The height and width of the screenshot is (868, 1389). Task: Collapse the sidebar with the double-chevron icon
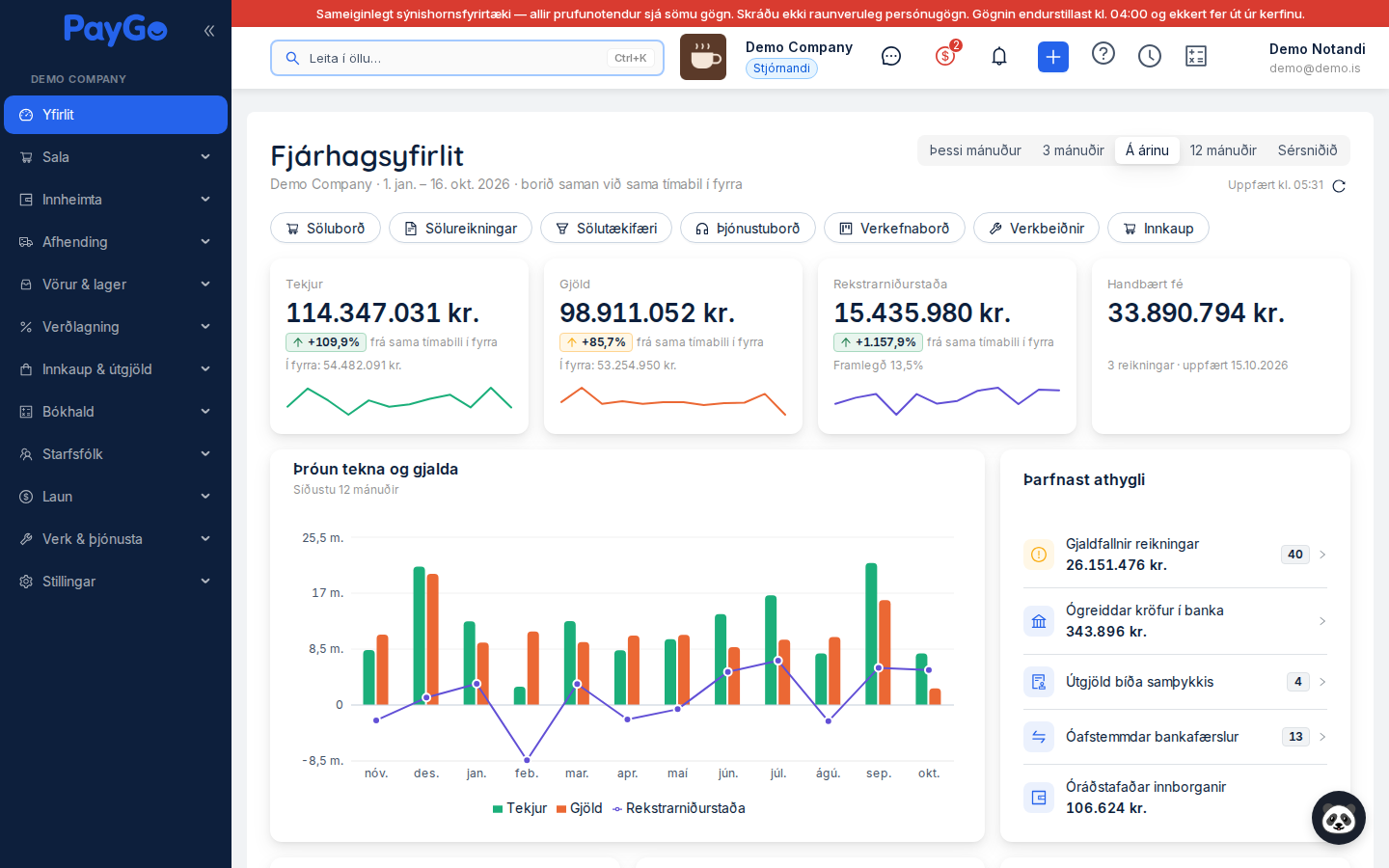pos(209,31)
